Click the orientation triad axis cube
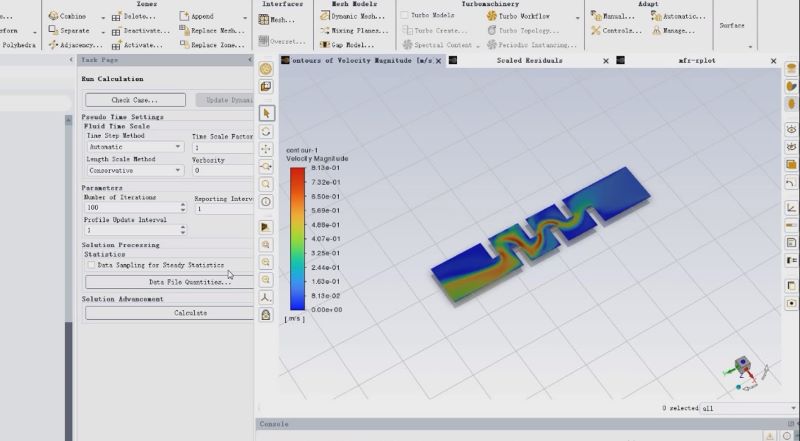The image size is (800, 441). (x=743, y=364)
